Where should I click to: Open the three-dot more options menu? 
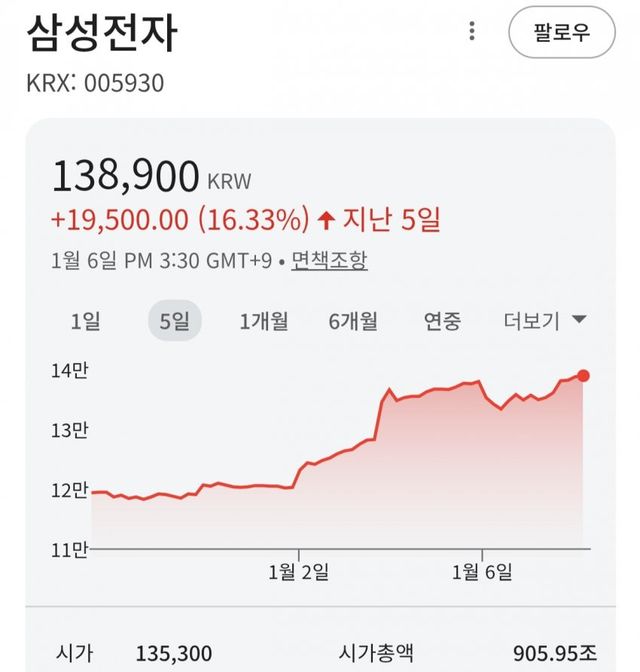point(472,32)
